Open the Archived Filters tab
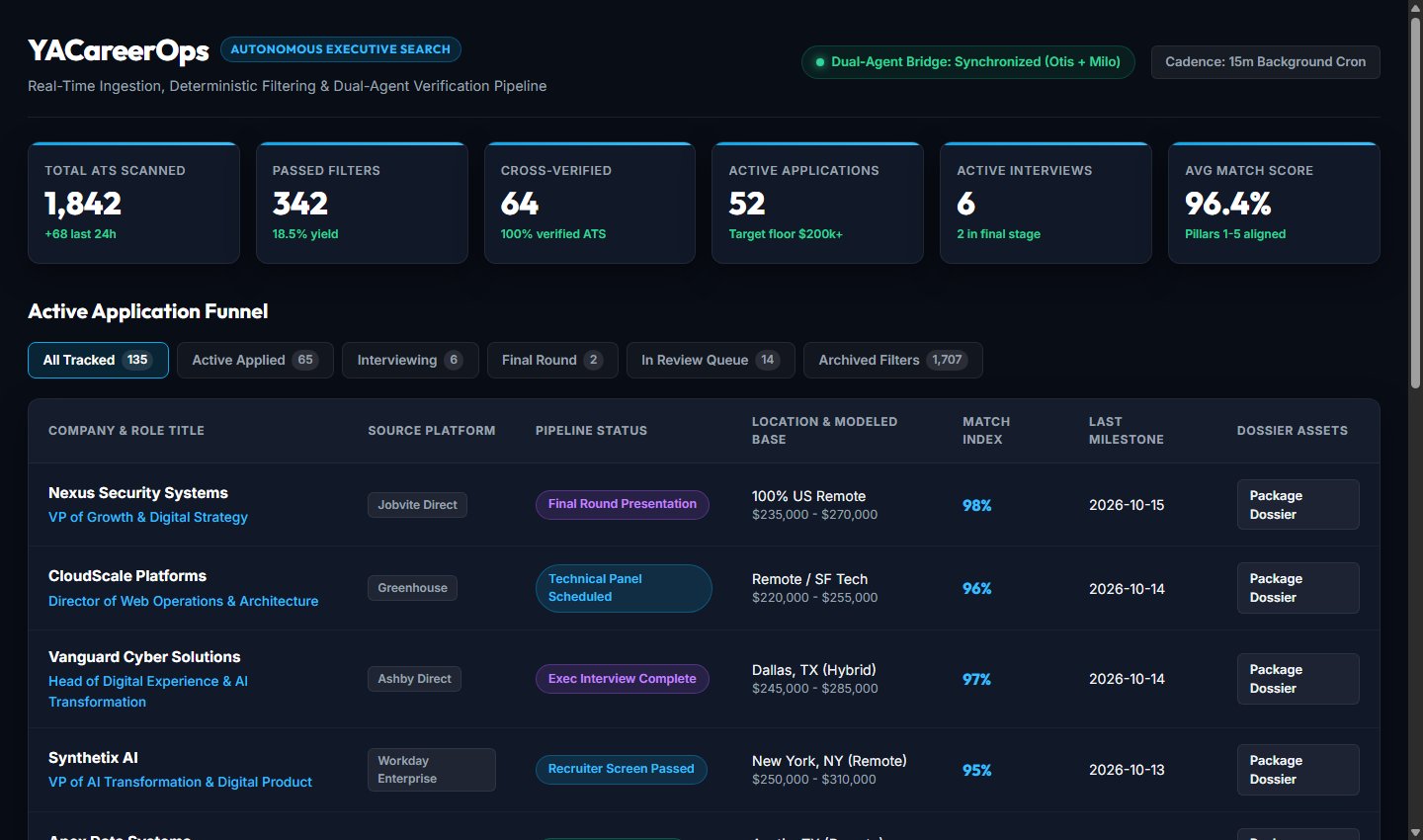Image resolution: width=1423 pixels, height=840 pixels. click(x=893, y=360)
